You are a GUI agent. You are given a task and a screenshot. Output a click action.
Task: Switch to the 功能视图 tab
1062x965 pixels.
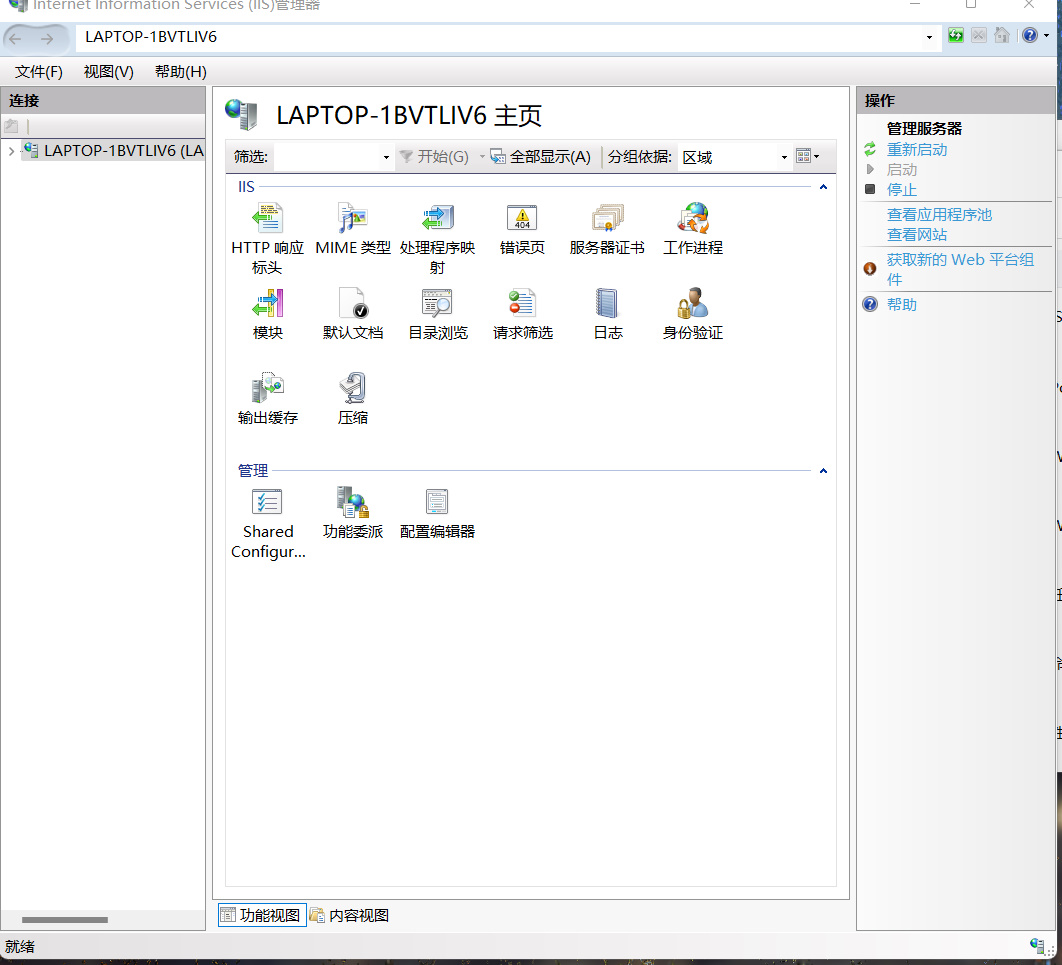coord(262,916)
